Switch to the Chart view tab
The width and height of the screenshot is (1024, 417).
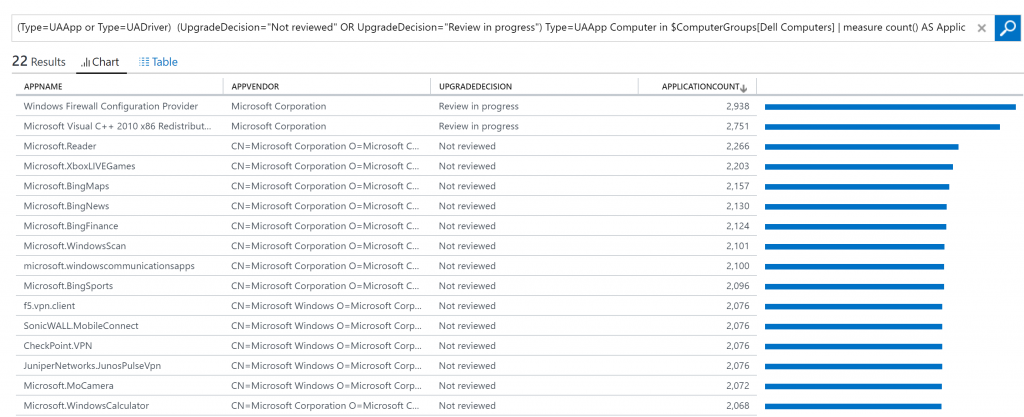pos(100,62)
